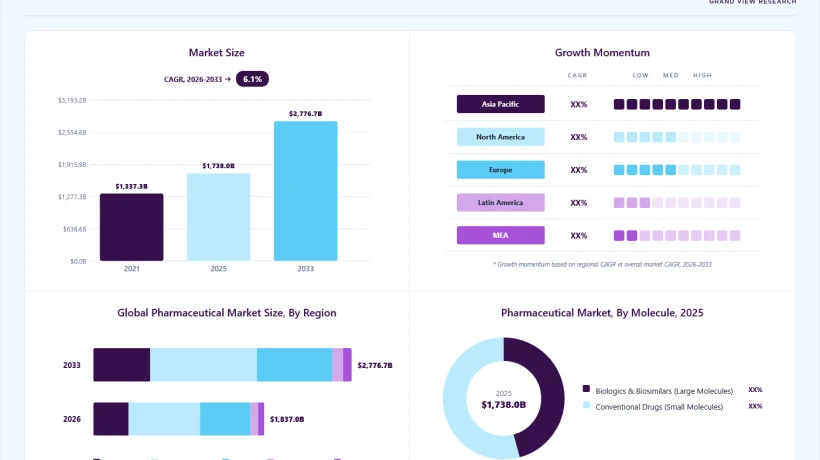Click the Growth Momentum heading
This screenshot has width=820, height=460.
pyautogui.click(x=602, y=53)
